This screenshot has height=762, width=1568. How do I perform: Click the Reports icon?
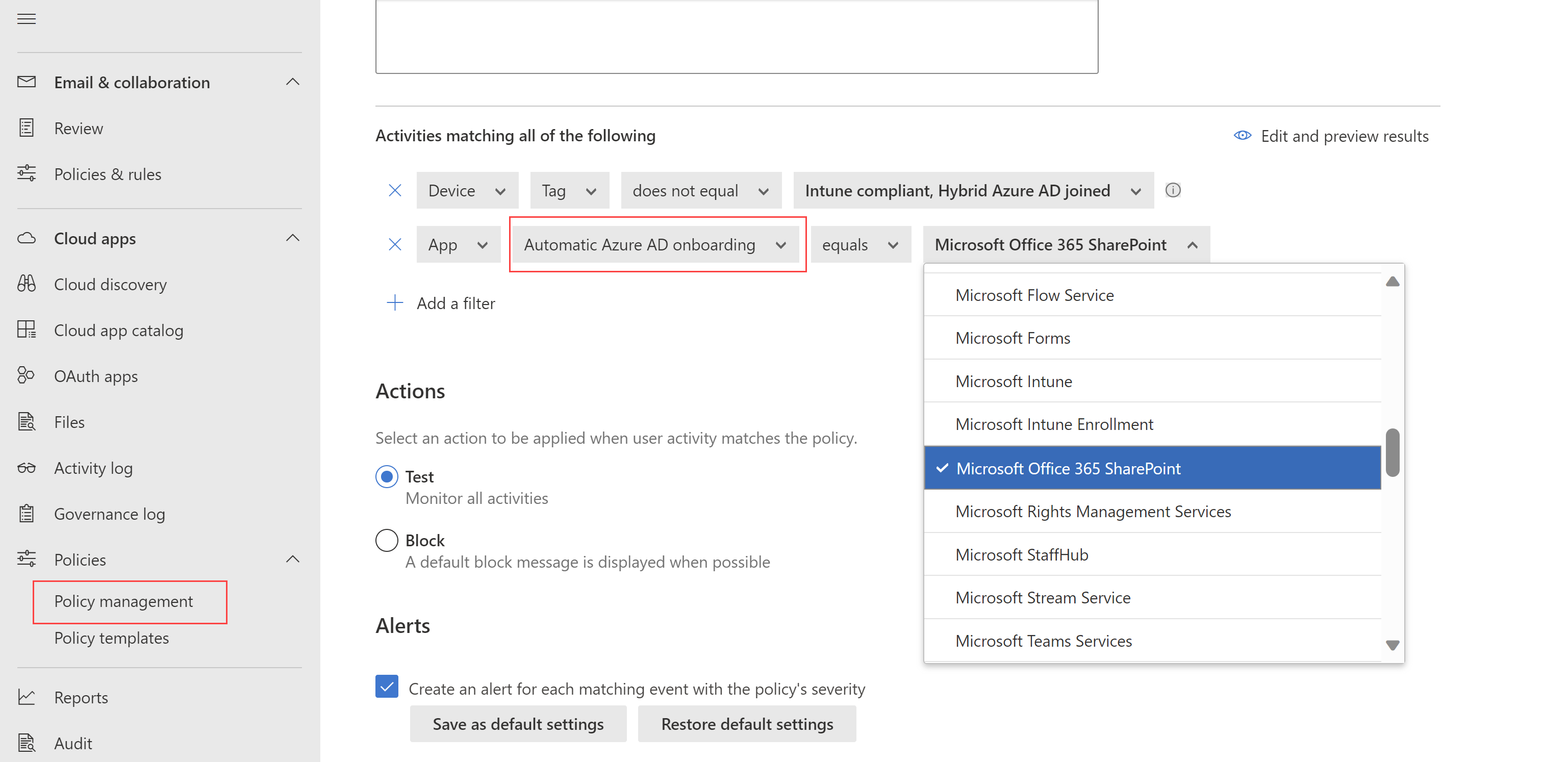(x=27, y=697)
